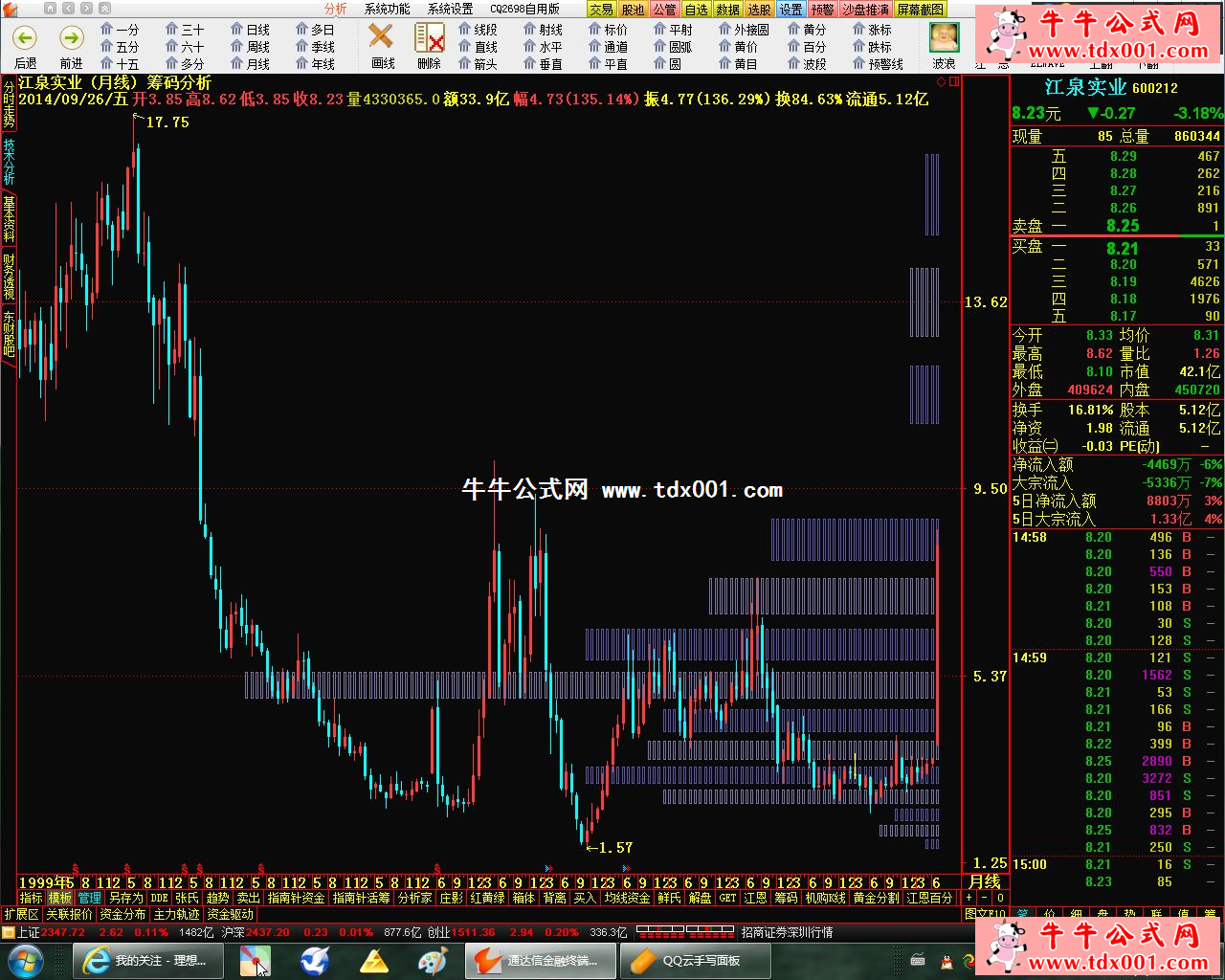This screenshot has width=1225, height=980.
Task: Select the 画线 drawing tool icon
Action: point(382,38)
